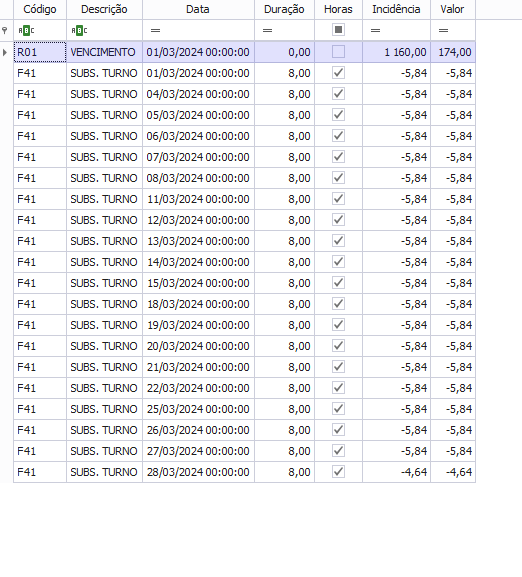The width and height of the screenshot is (522, 577).
Task: Uncheck Horas for the 28/03/2024 row
Action: click(x=338, y=472)
